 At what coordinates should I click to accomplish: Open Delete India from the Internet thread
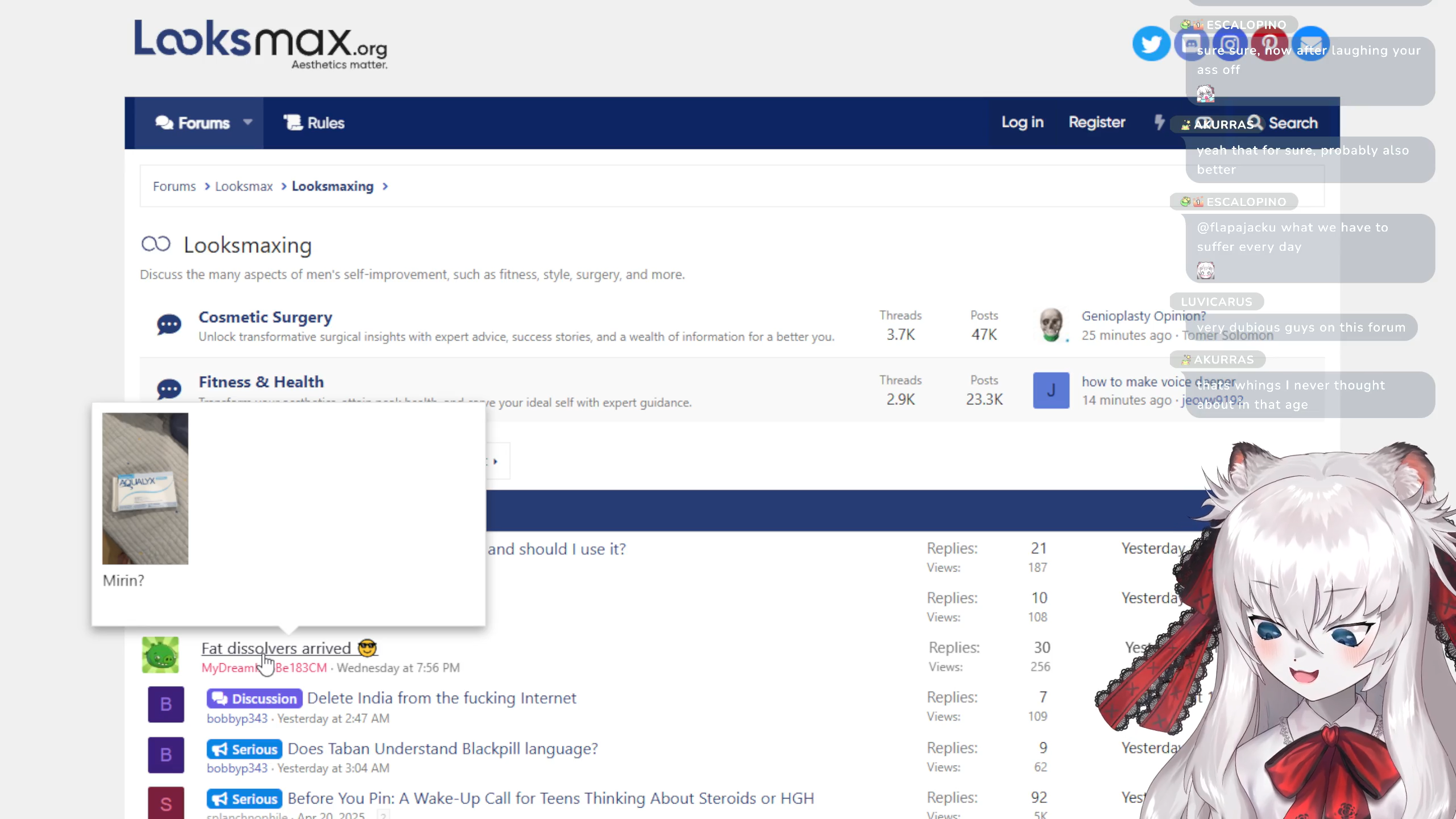442,698
